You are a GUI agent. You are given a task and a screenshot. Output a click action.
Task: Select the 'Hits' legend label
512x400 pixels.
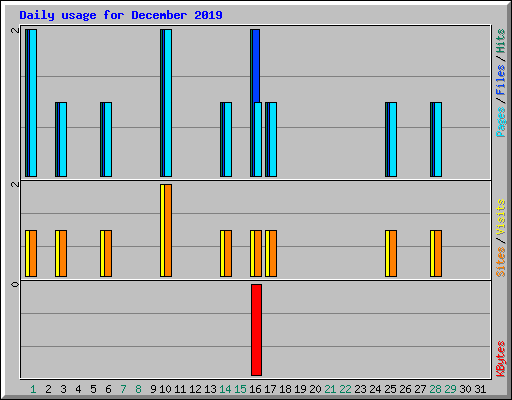tap(500, 41)
